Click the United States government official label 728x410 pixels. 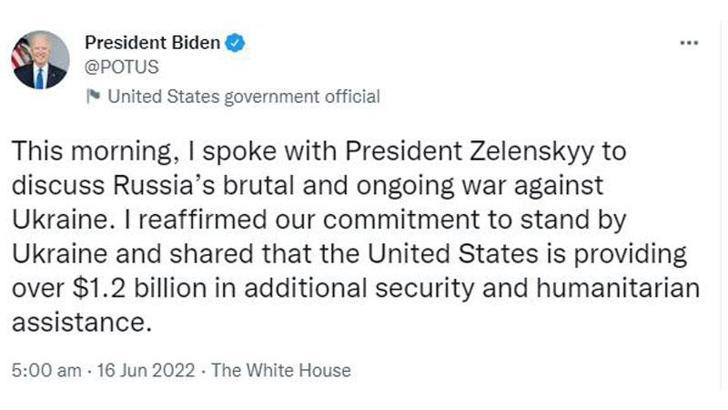243,97
